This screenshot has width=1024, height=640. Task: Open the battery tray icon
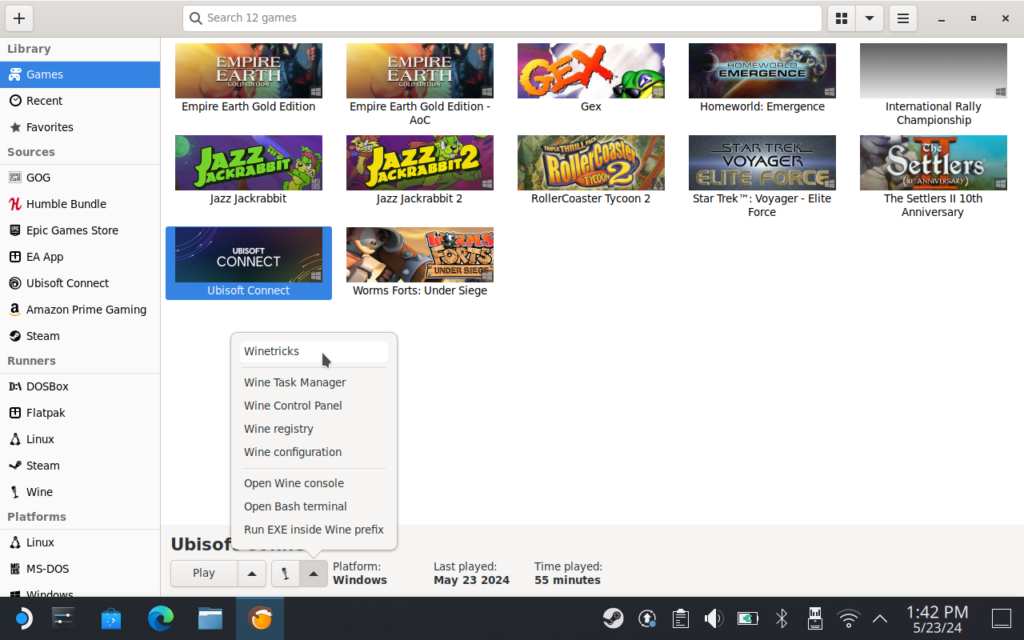748,618
